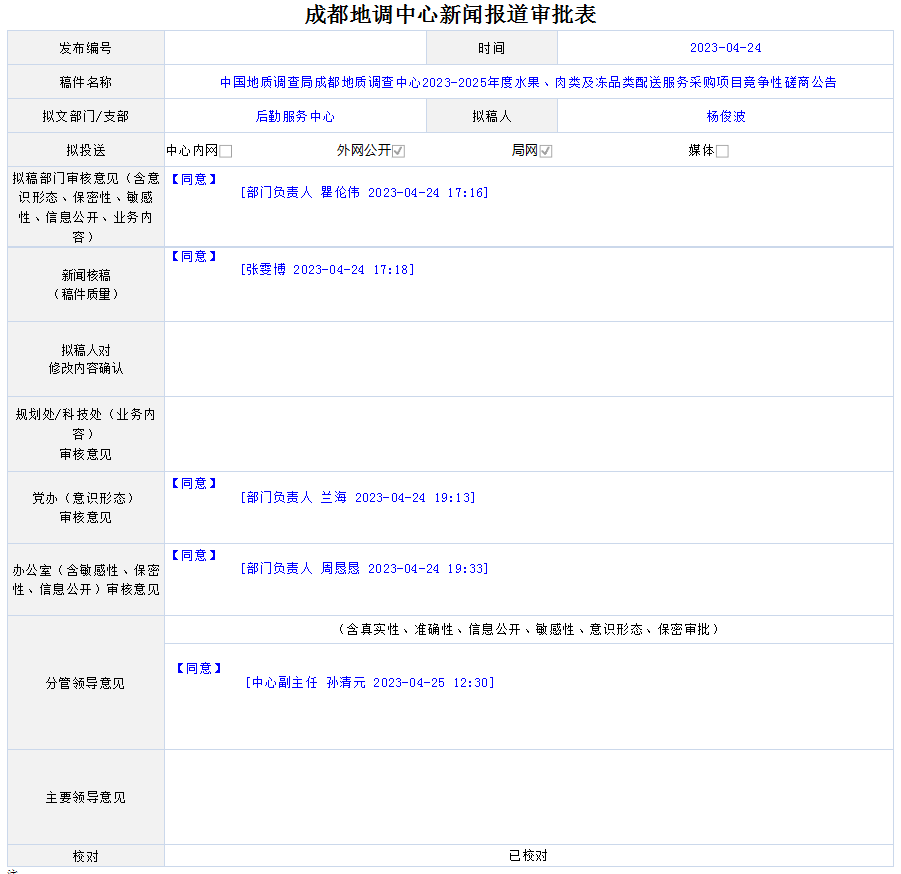Click the empty 发布编号 field
The width and height of the screenshot is (901, 874).
pyautogui.click(x=295, y=48)
